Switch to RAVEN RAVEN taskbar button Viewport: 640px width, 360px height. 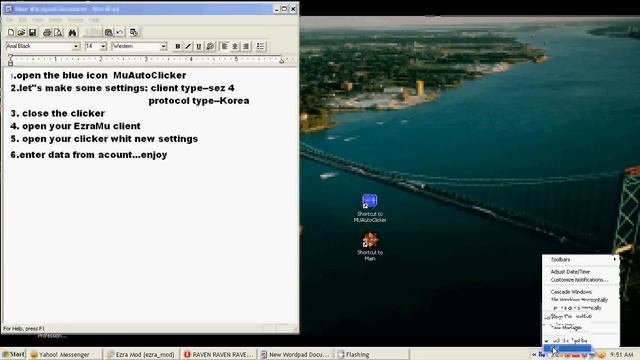pos(219,355)
